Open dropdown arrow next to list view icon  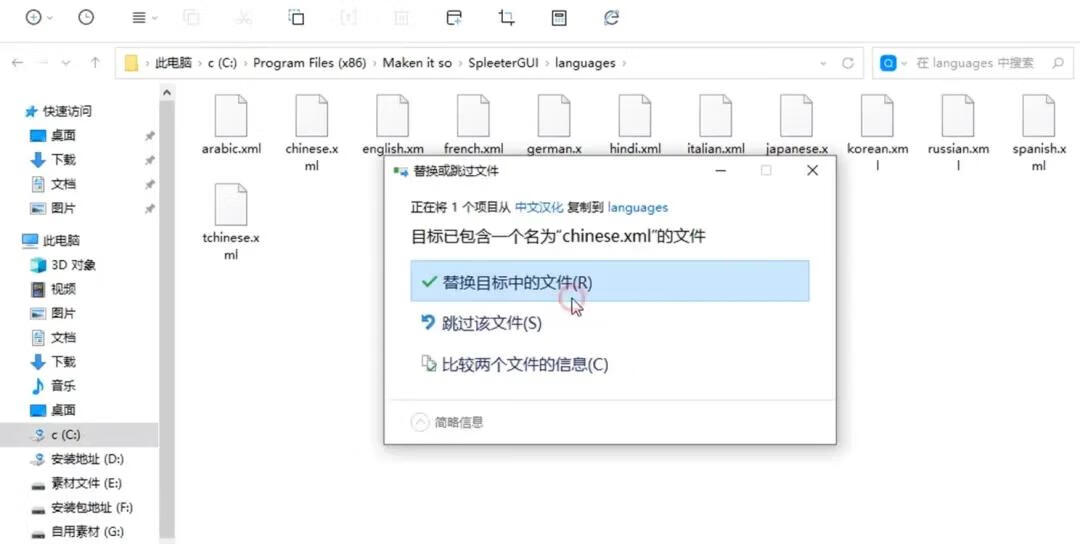[x=155, y=19]
